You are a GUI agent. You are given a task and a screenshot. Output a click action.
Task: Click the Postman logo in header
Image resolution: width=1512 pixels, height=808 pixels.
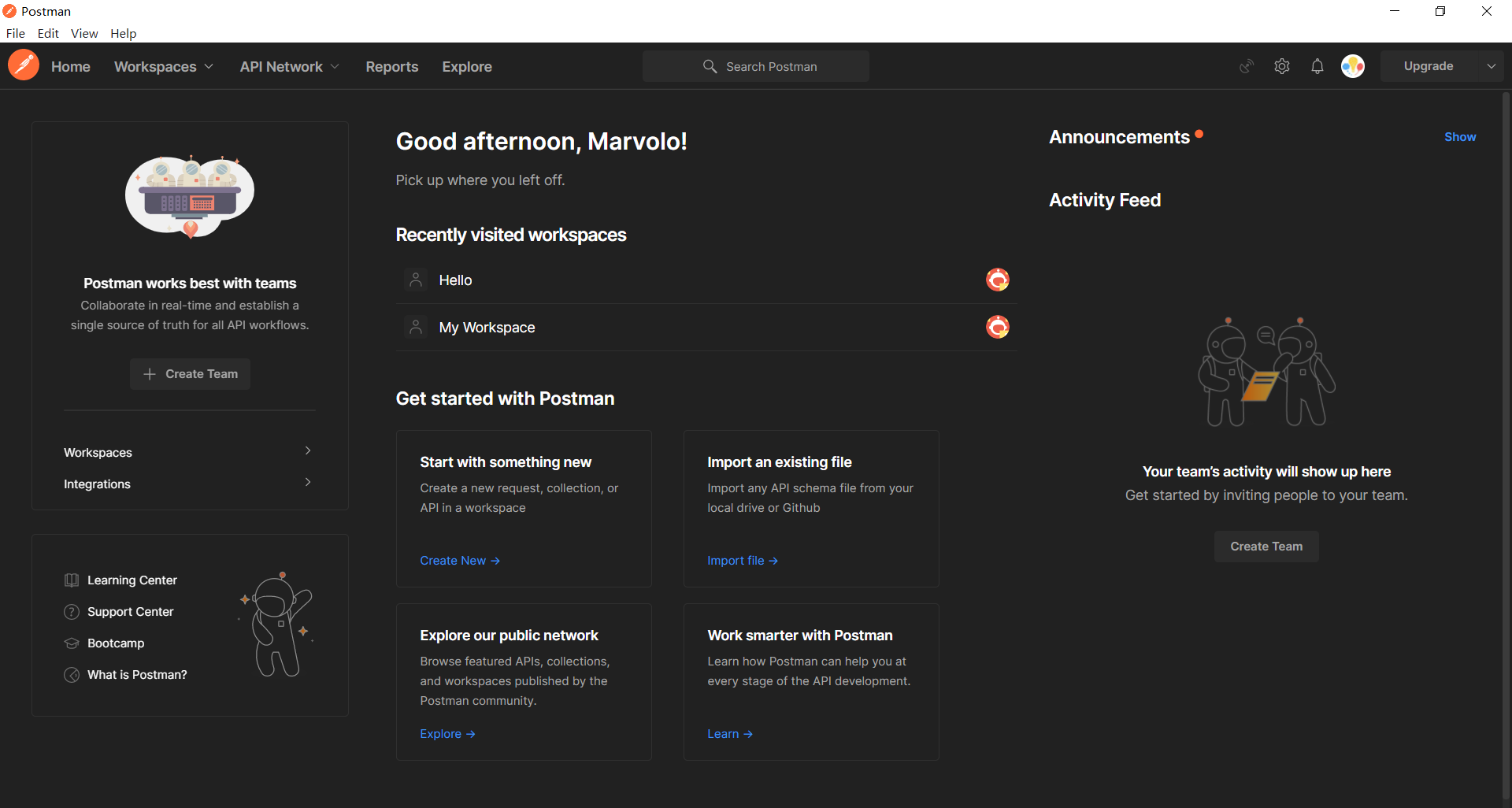click(24, 65)
